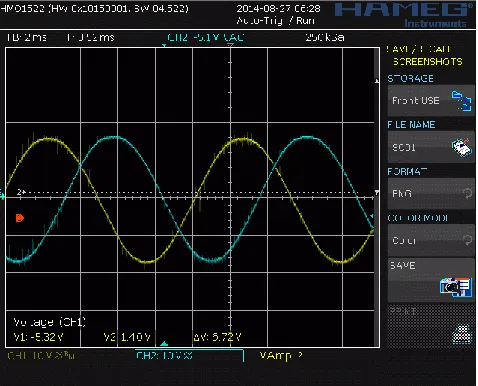Viewport: 478px width, 386px height.
Task: Click the rotate arrow beside PNG format
Action: click(468, 193)
